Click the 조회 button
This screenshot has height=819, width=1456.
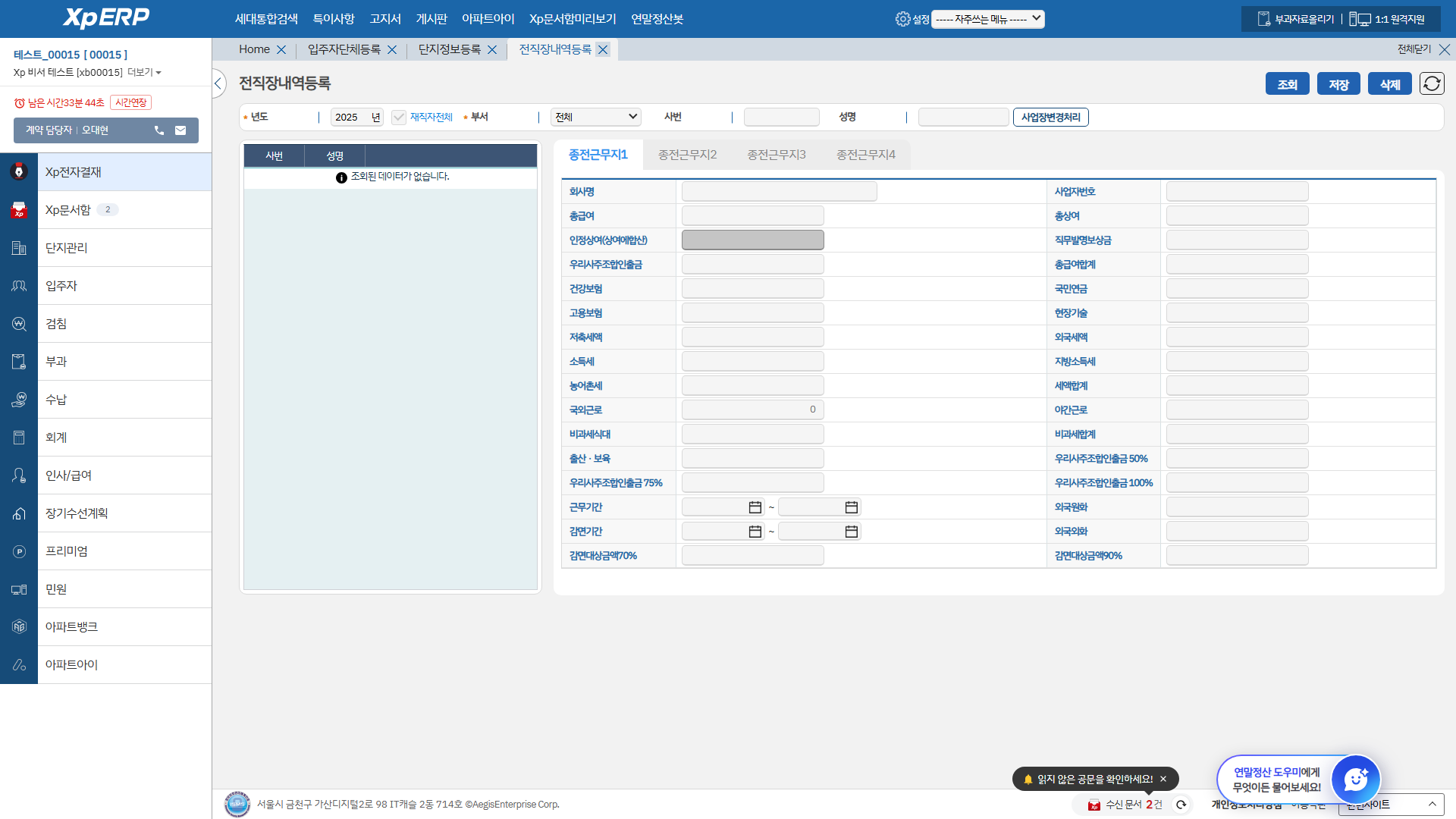(x=1287, y=84)
